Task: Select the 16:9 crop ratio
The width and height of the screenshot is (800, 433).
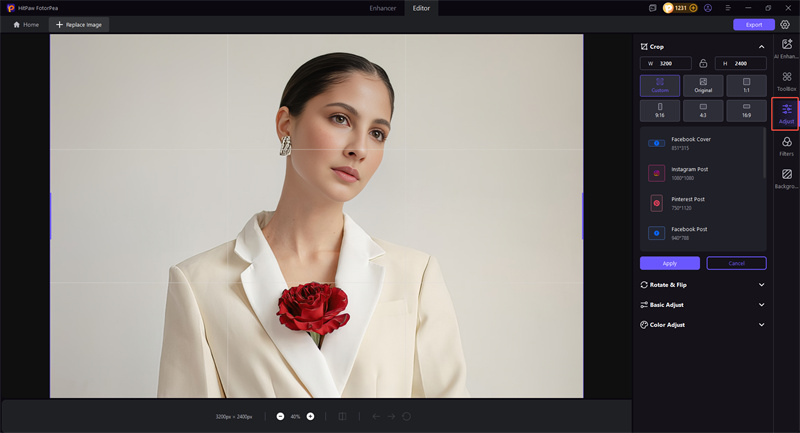Action: point(746,110)
